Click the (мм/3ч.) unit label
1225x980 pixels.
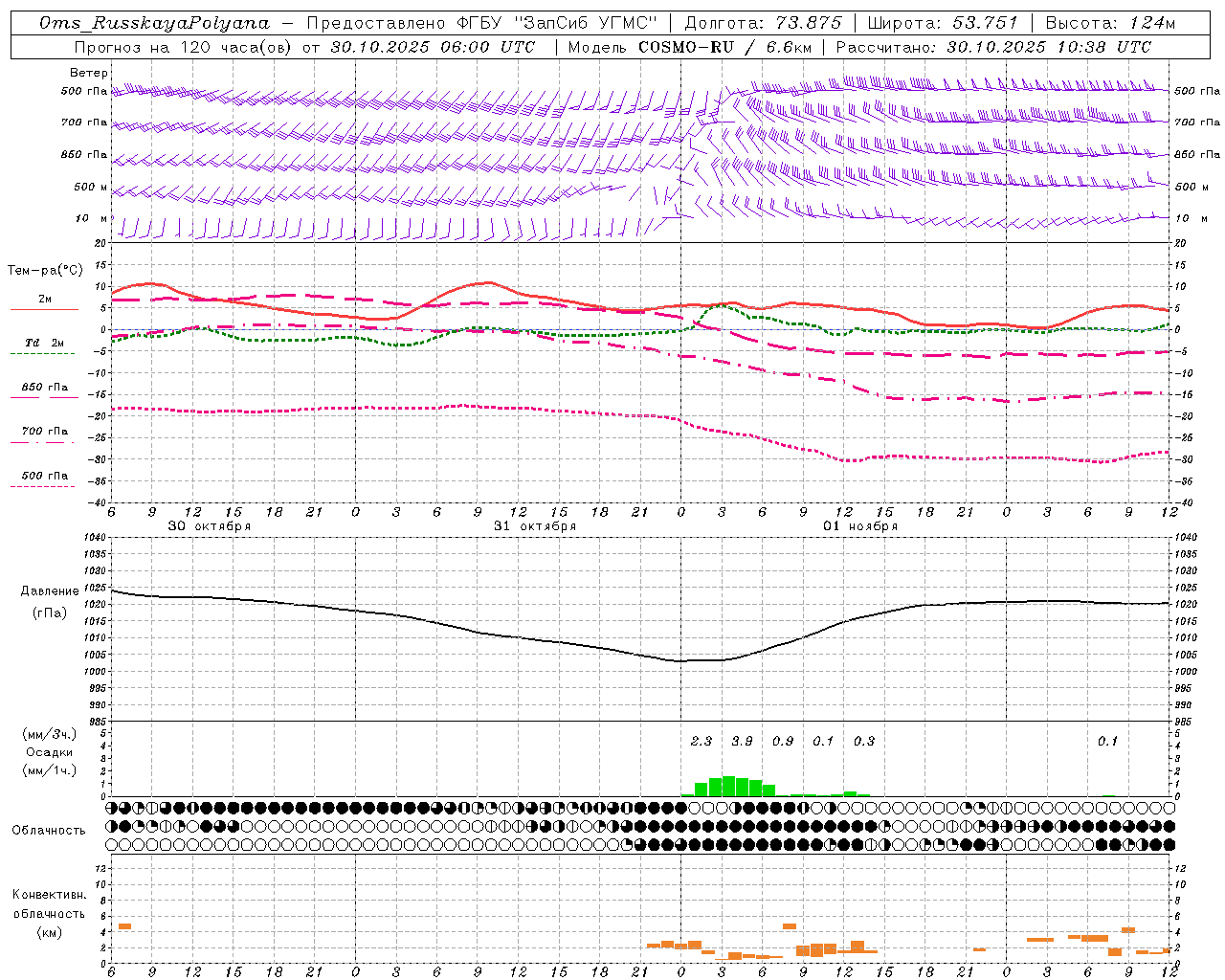pos(49,734)
